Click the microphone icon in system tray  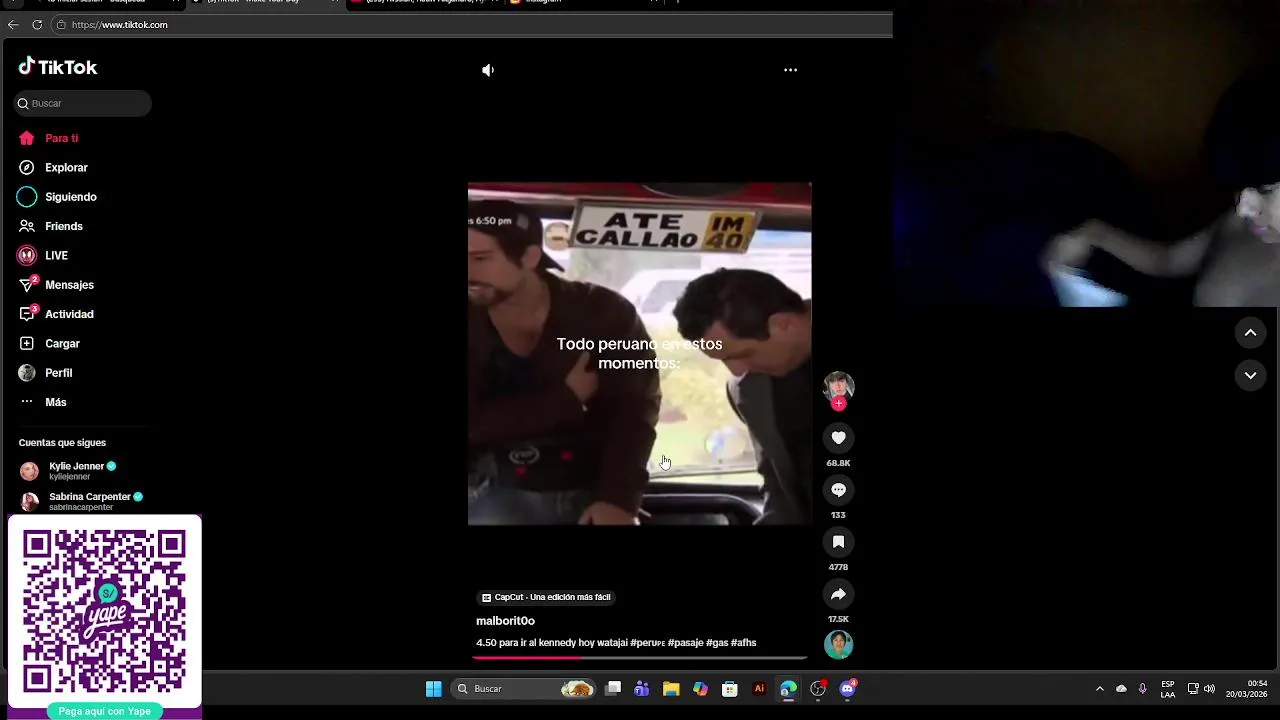click(x=1142, y=689)
